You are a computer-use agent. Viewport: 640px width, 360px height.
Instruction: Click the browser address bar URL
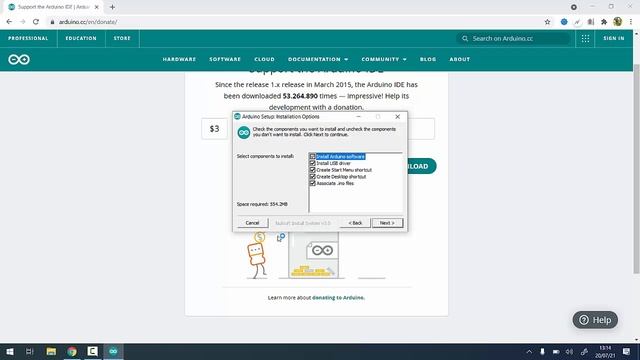(x=88, y=22)
